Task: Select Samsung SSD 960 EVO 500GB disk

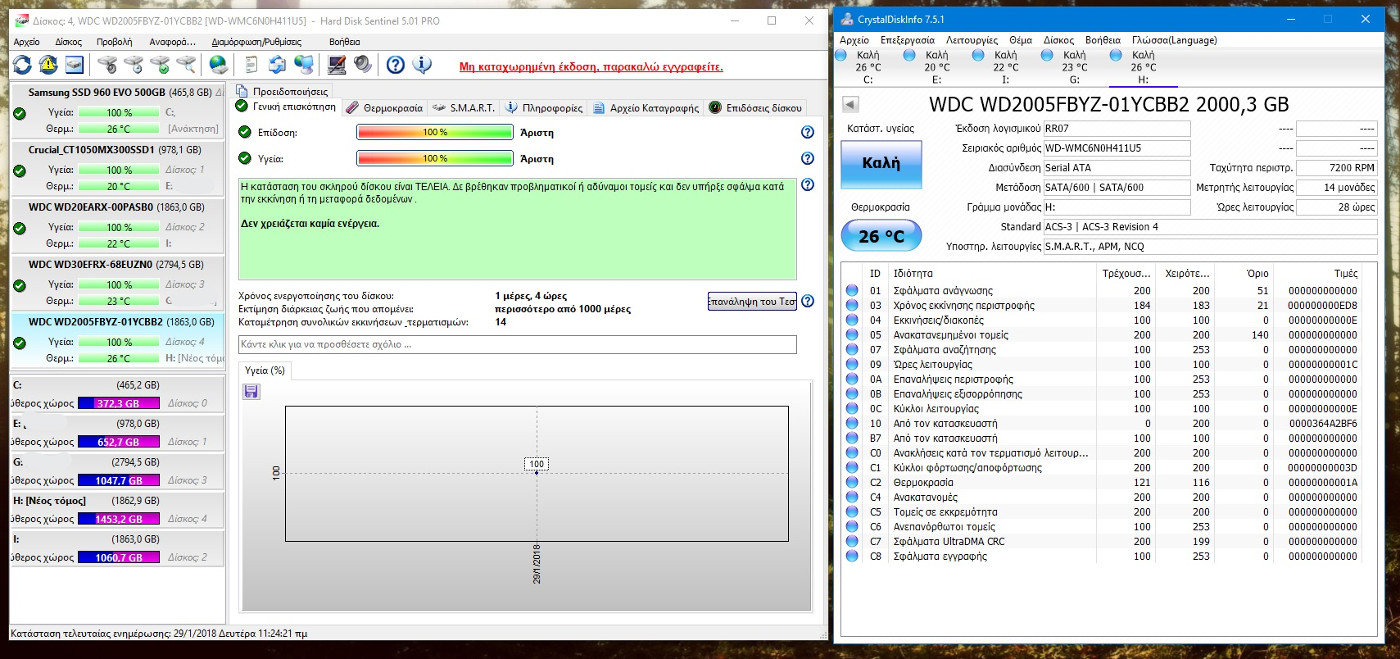Action: pyautogui.click(x=117, y=112)
